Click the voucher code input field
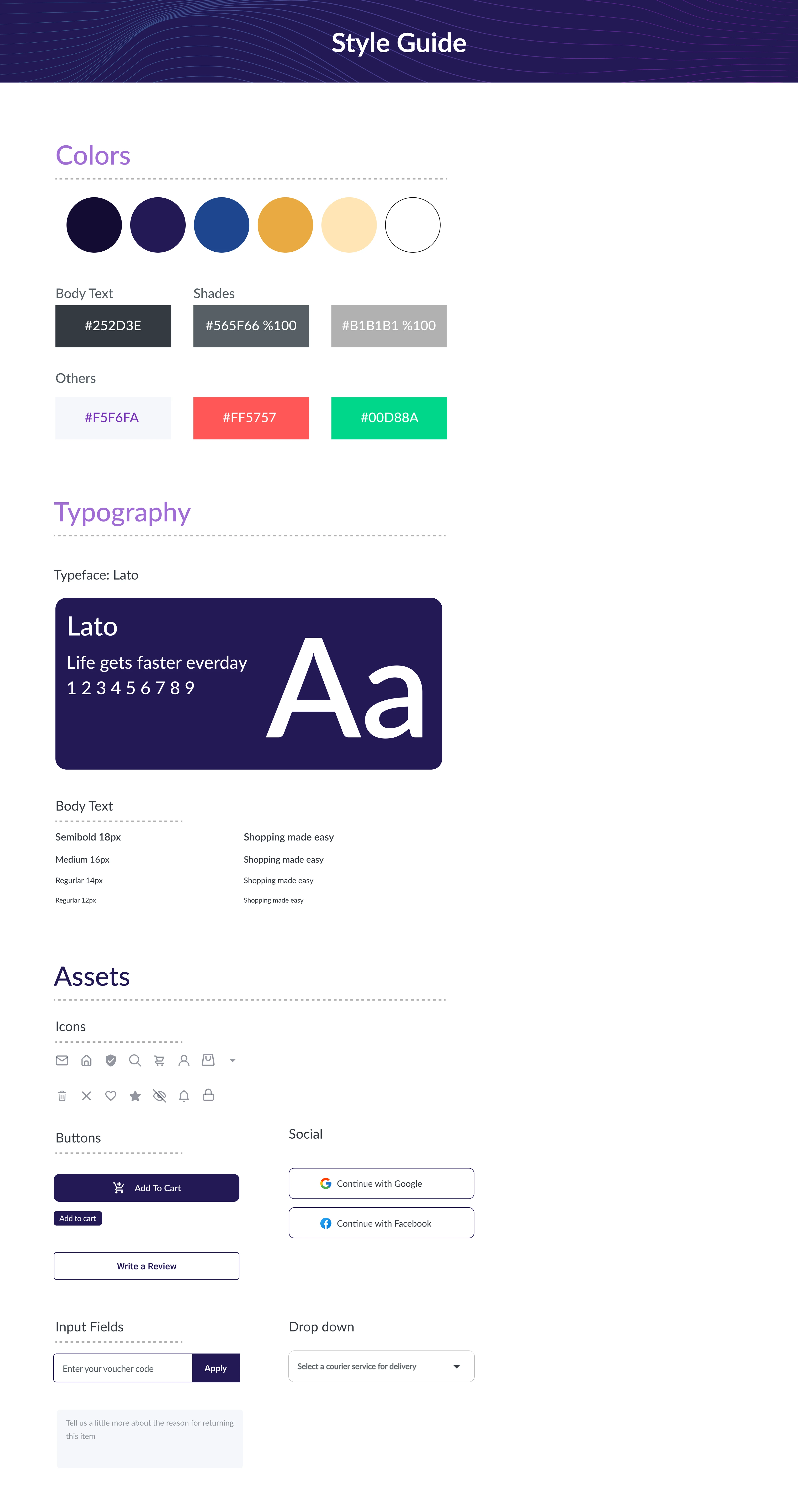Viewport: 798px width, 1512px height. point(123,1368)
